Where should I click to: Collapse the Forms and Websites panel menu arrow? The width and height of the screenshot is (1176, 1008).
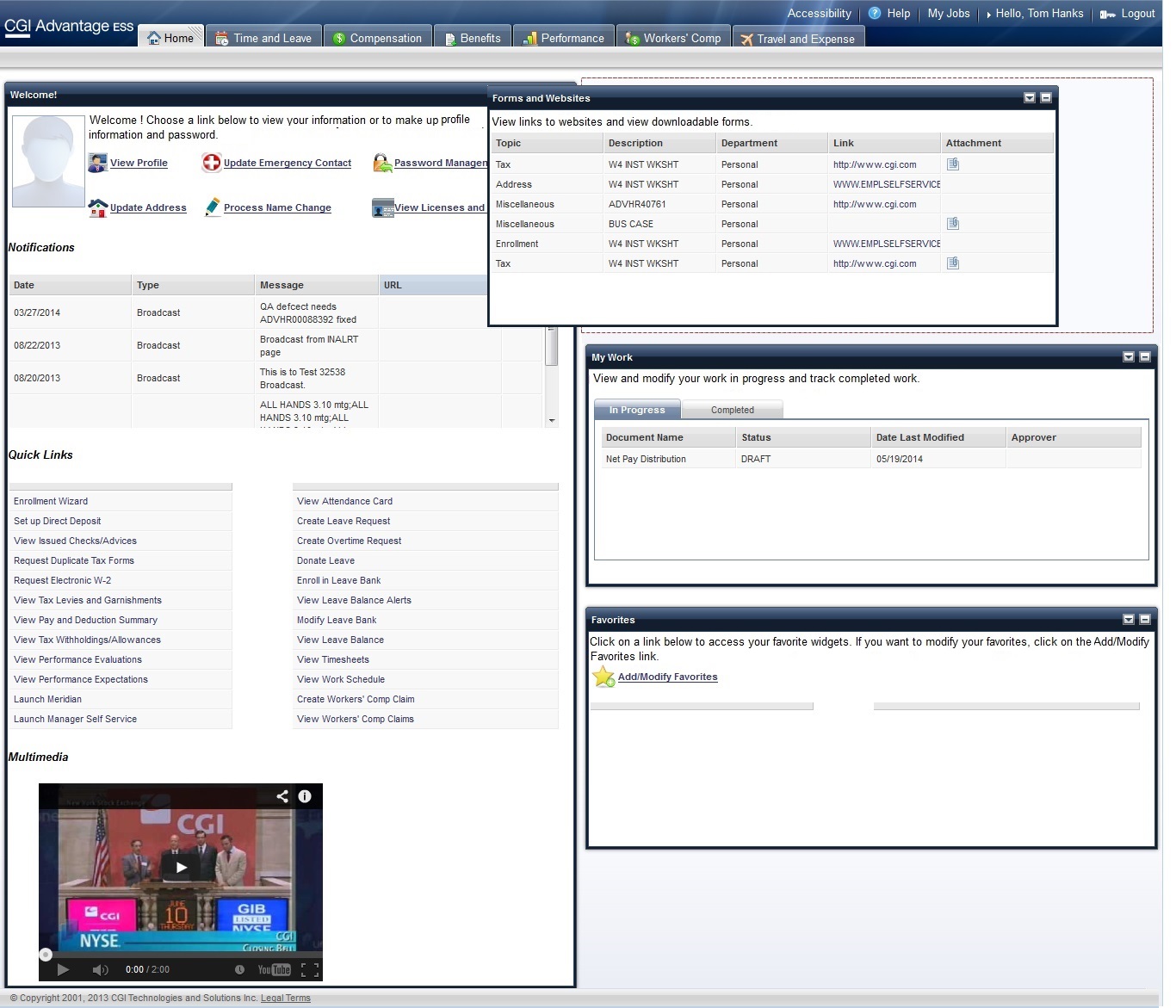pyautogui.click(x=1029, y=98)
